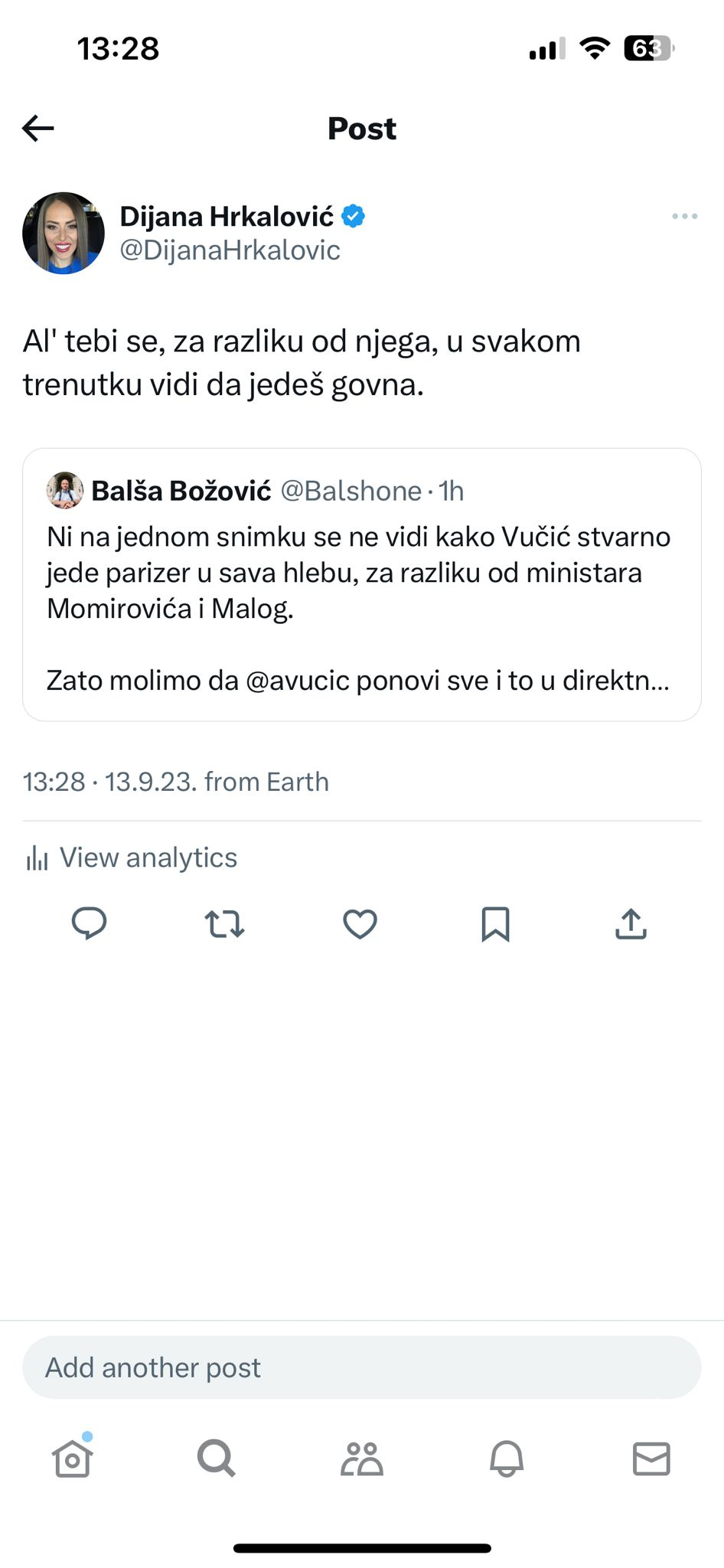Screen dimensions: 724x1568
Task: Share the post via the share icon
Action: 630,924
